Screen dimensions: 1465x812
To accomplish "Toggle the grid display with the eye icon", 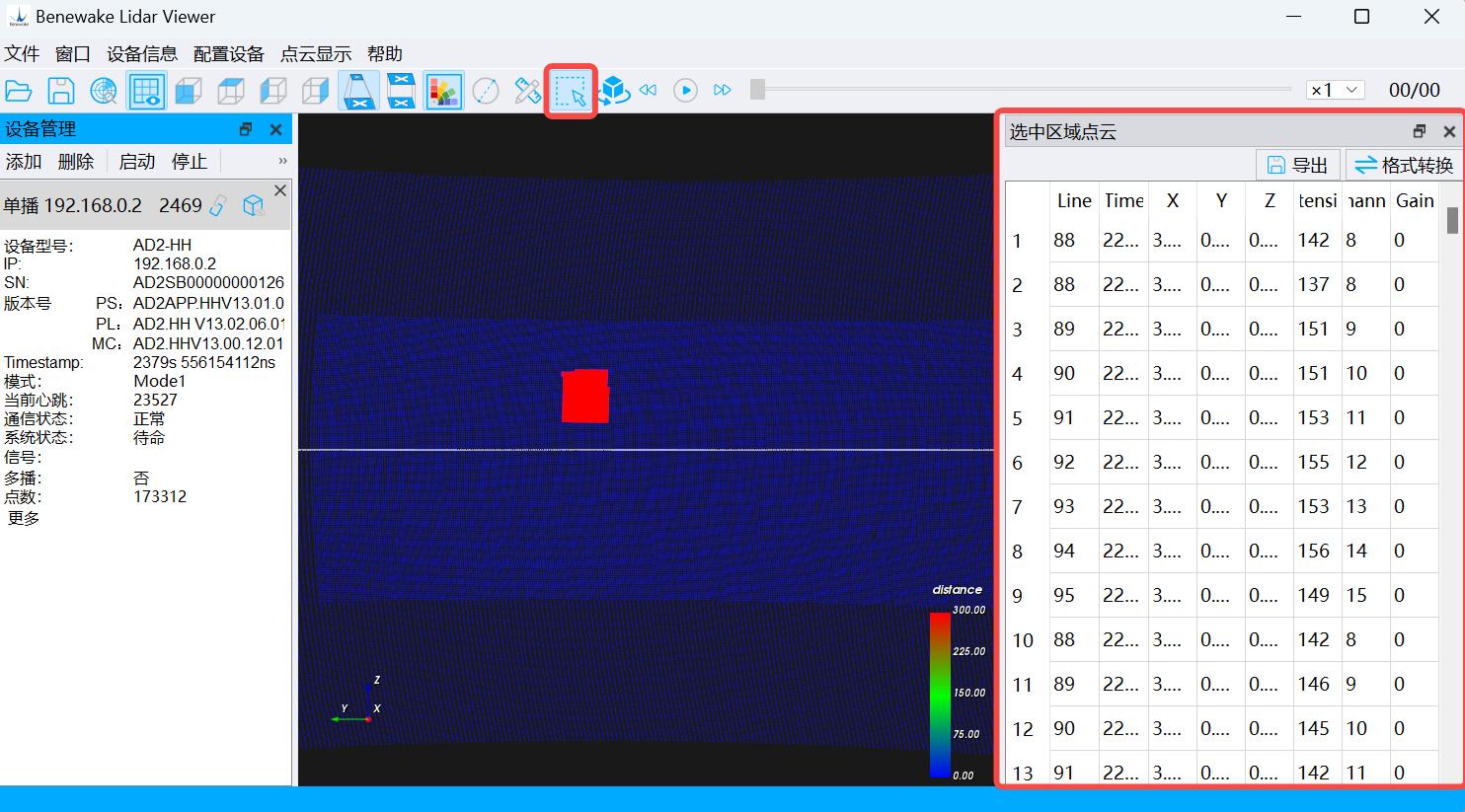I will click(146, 91).
